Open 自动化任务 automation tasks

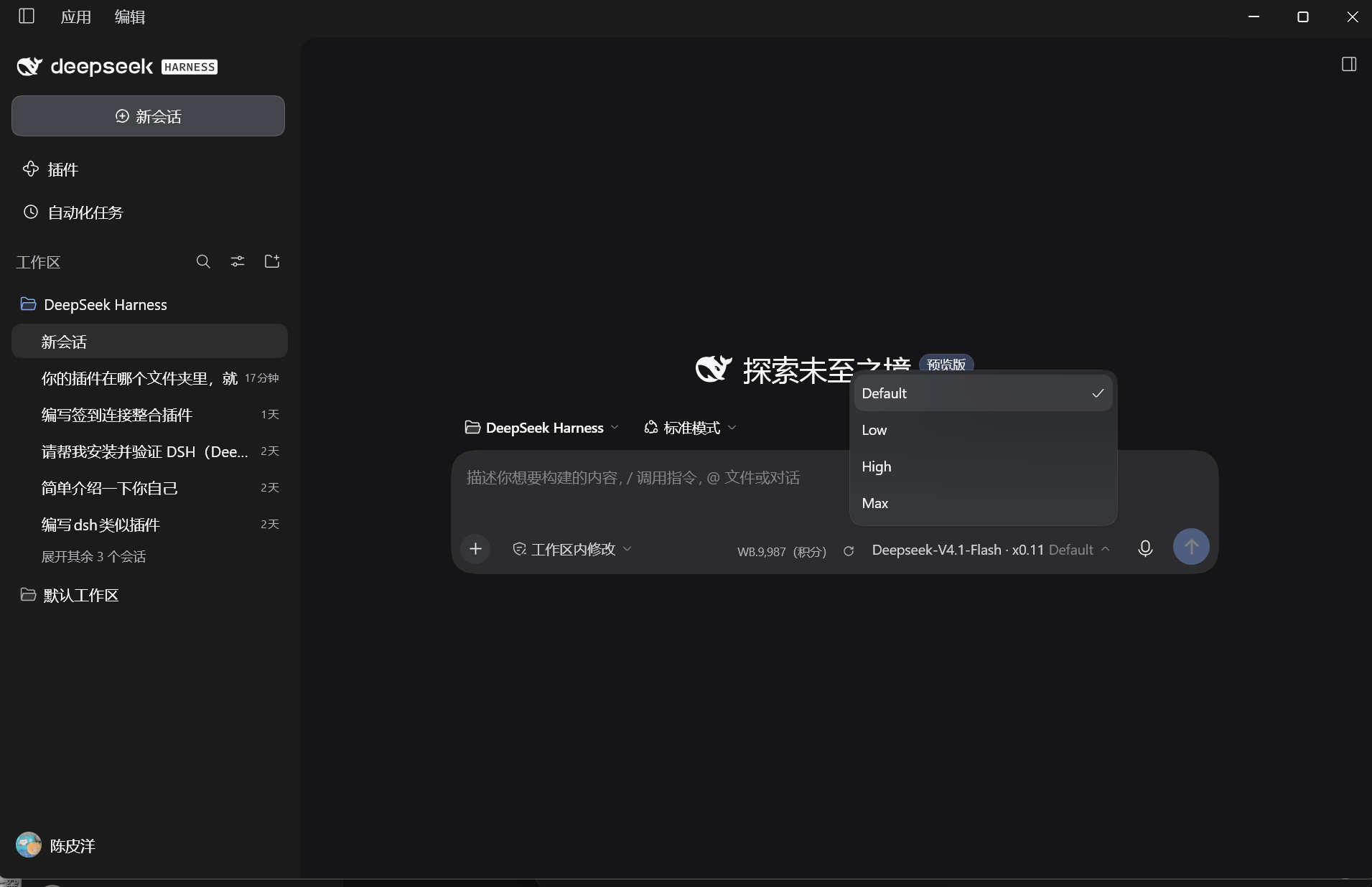point(73,212)
